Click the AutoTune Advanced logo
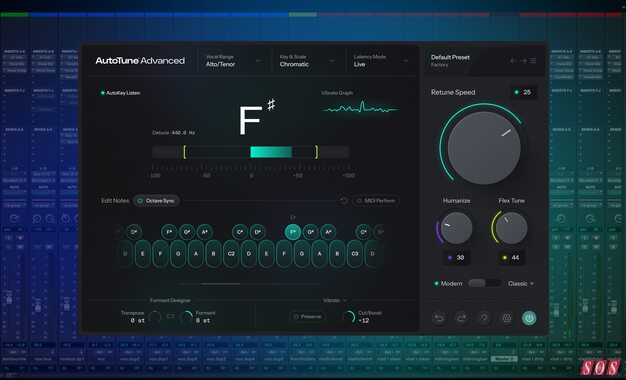Image resolution: width=626 pixels, height=380 pixels. coord(140,61)
